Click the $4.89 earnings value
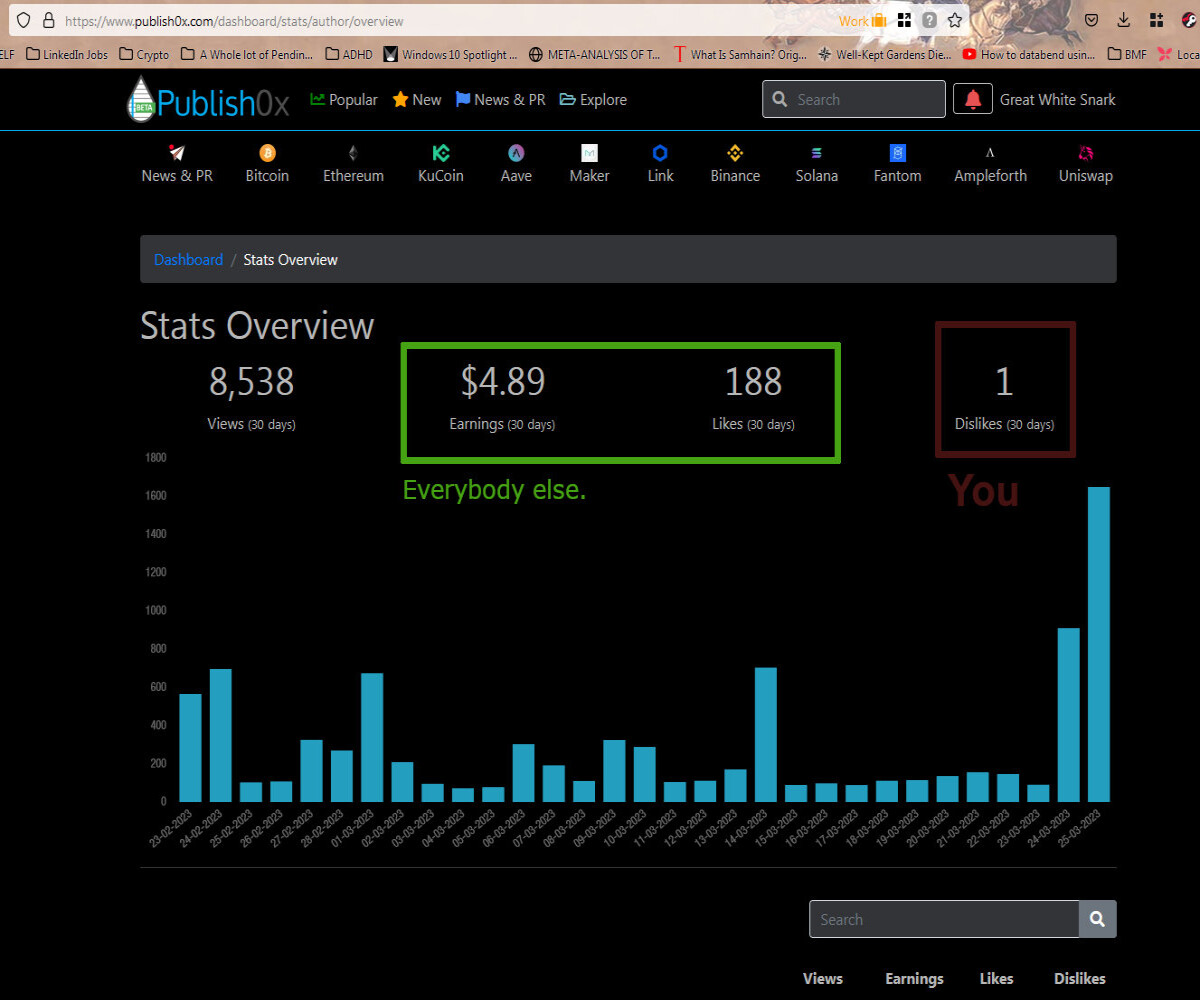The width and height of the screenshot is (1200, 1000). (x=502, y=381)
